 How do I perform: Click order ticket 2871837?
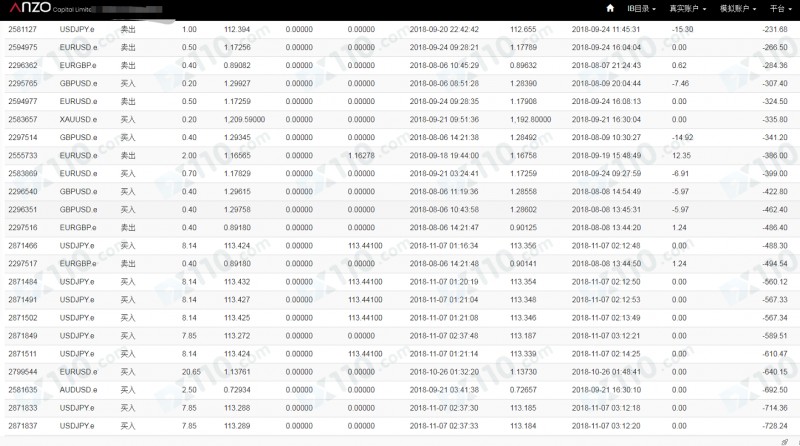23,425
